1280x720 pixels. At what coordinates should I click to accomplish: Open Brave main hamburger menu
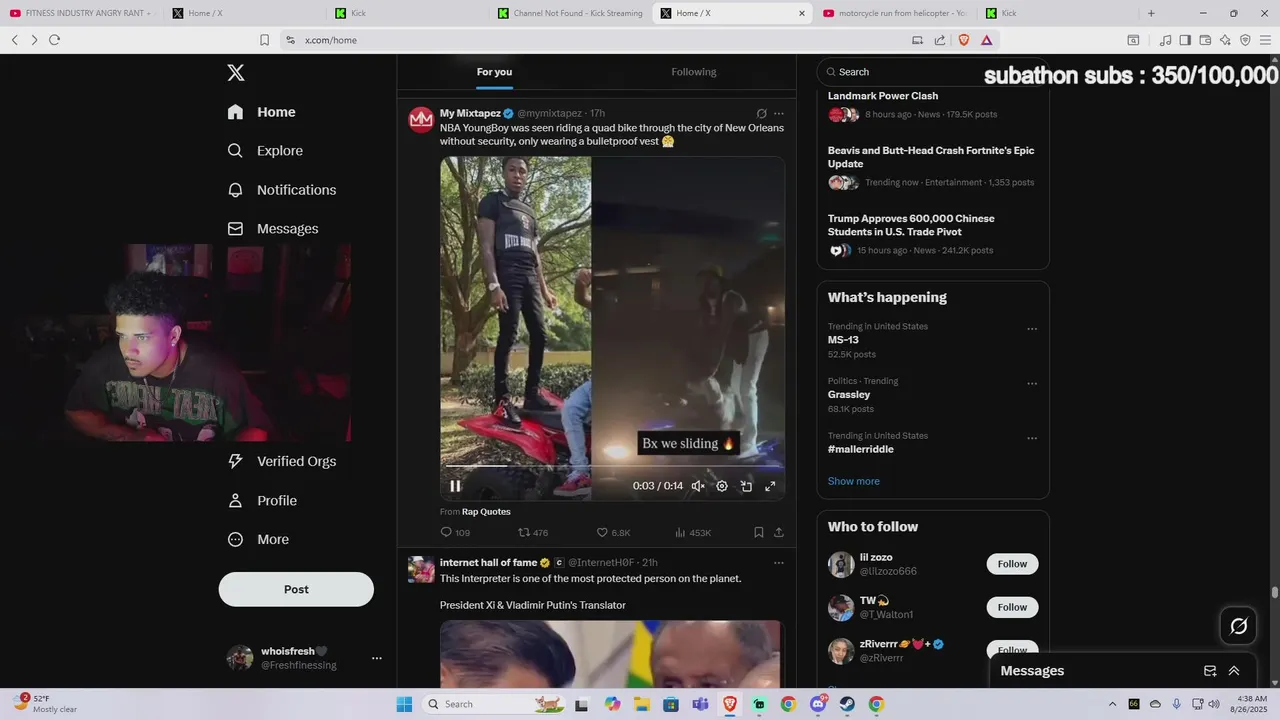[1265, 40]
